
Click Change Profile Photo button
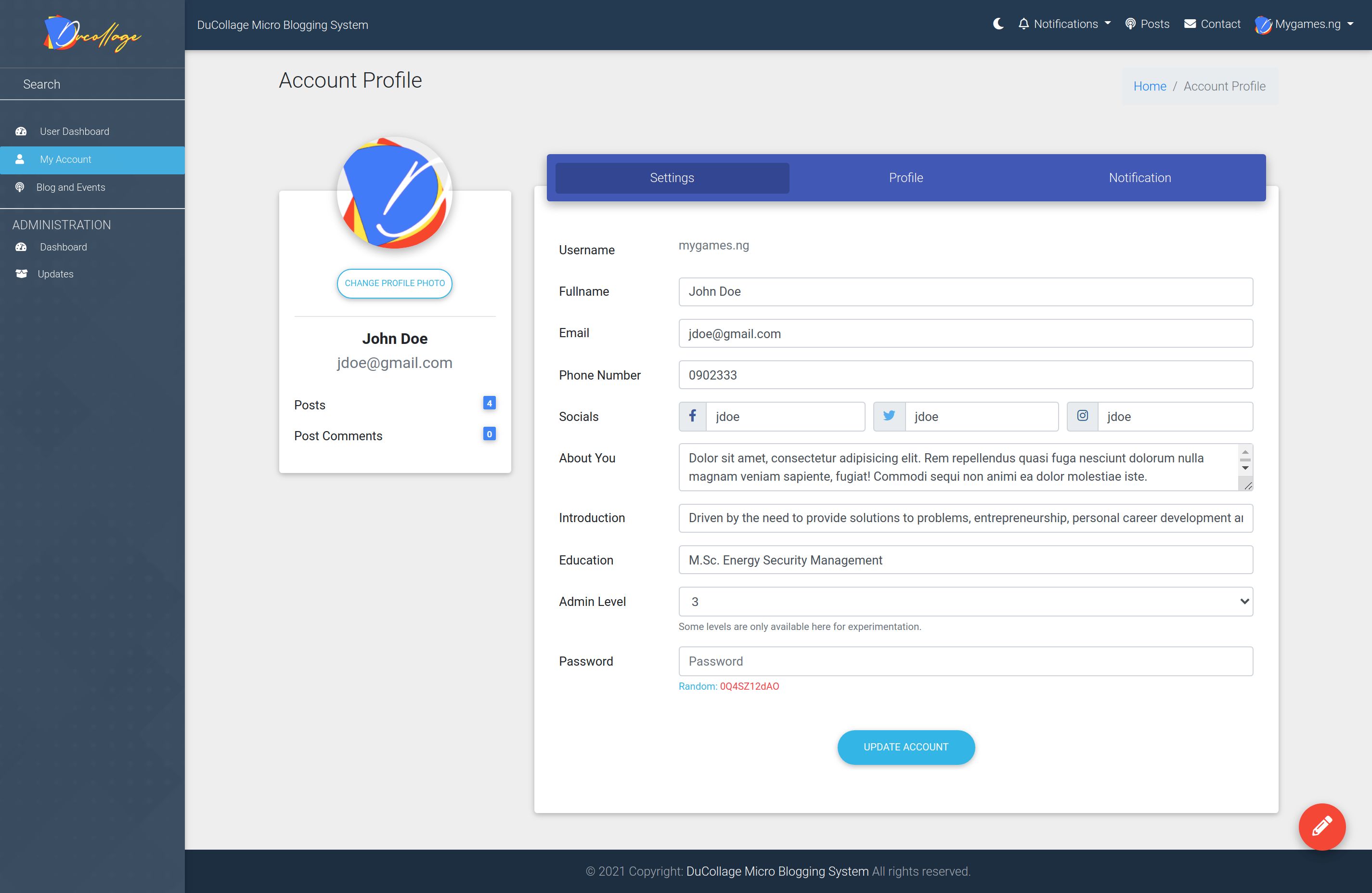click(x=395, y=283)
